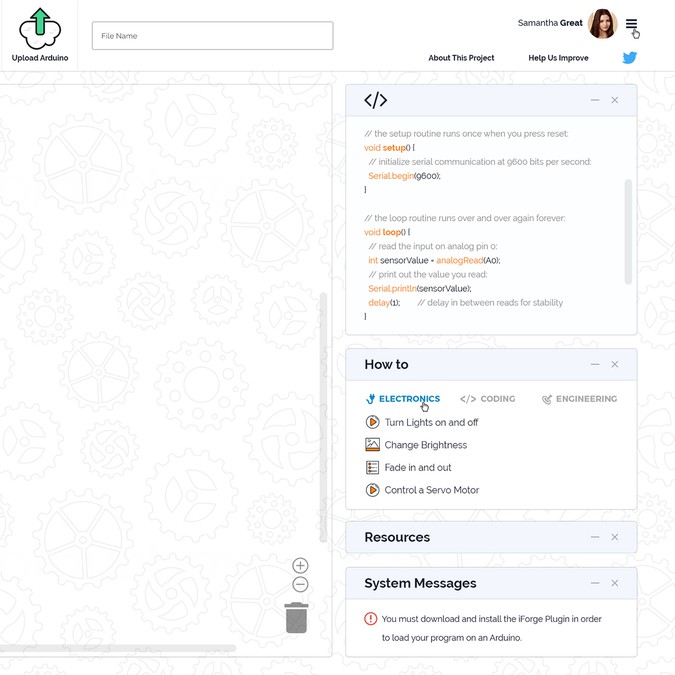The image size is (675, 675).
Task: Open the Control a Servo Motor tutorial
Action: pyautogui.click(x=431, y=490)
